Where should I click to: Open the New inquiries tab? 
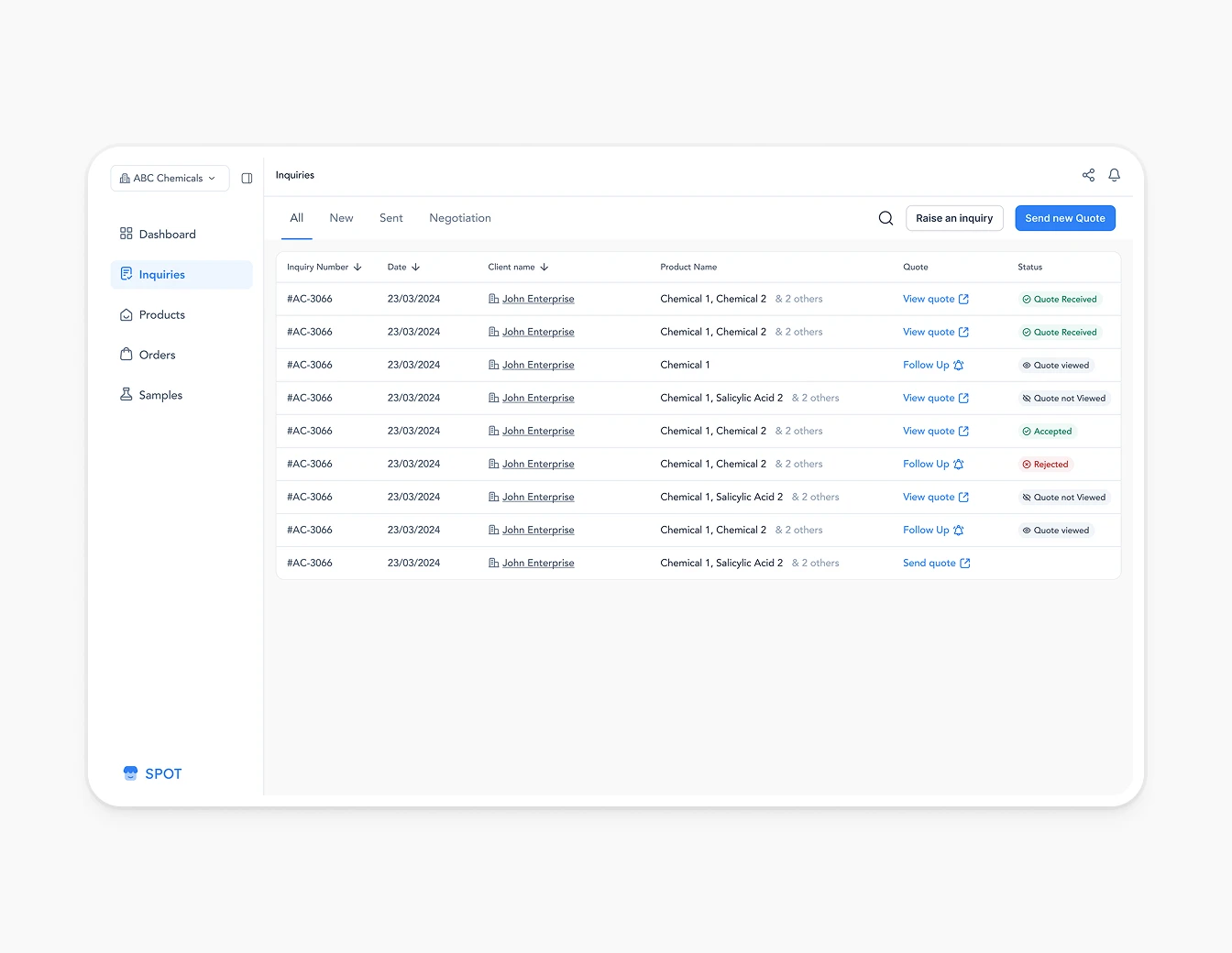[x=341, y=217]
